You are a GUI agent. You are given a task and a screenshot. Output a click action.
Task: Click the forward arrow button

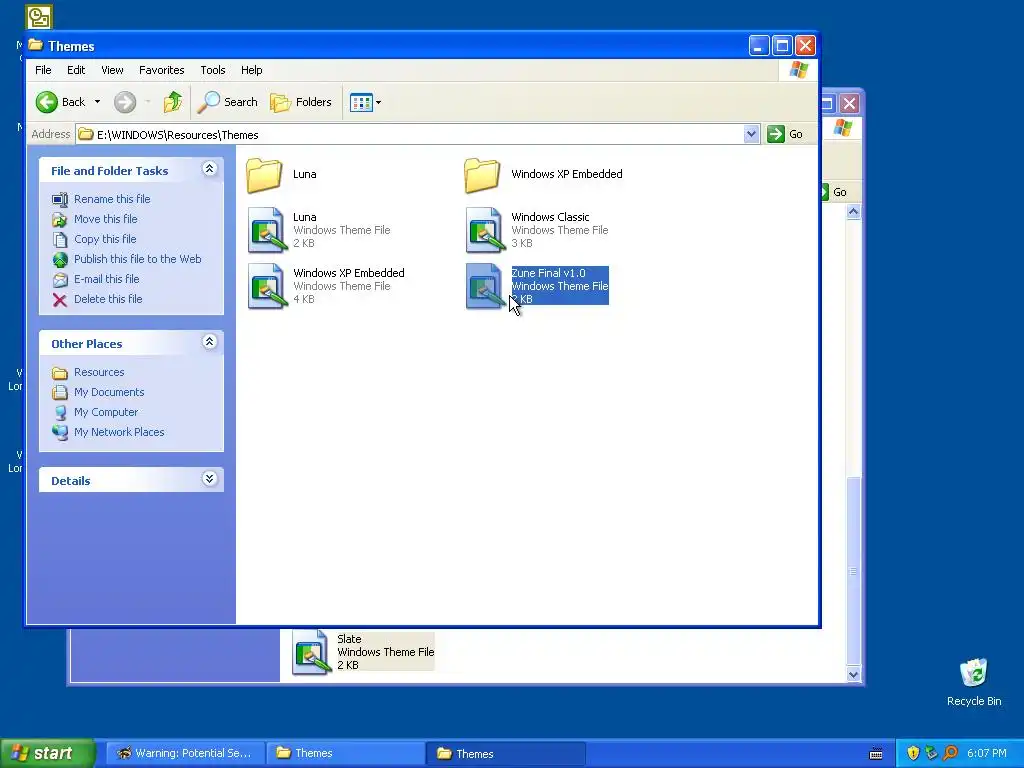(125, 102)
